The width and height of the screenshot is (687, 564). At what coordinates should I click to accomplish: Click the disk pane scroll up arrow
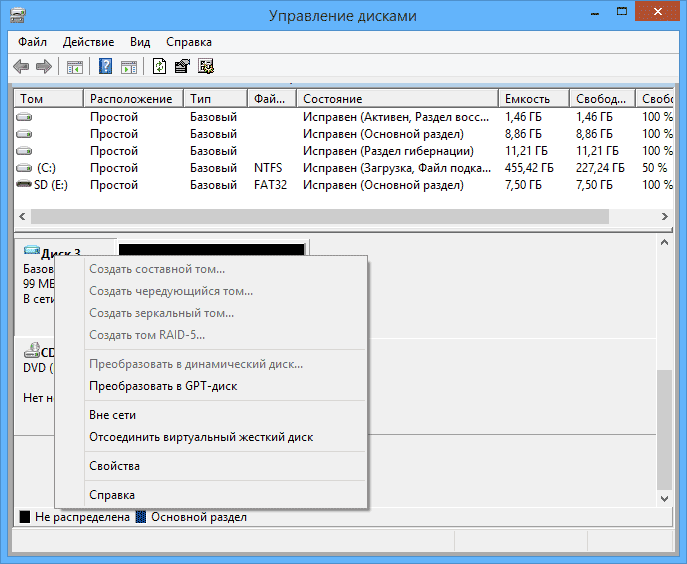(x=665, y=242)
